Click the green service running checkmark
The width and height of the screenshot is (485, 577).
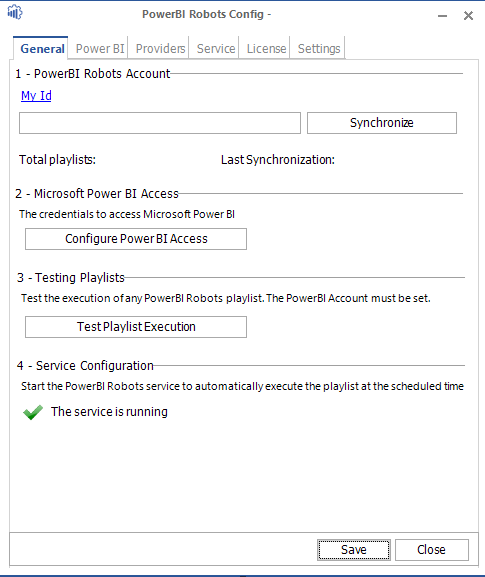[x=33, y=412]
